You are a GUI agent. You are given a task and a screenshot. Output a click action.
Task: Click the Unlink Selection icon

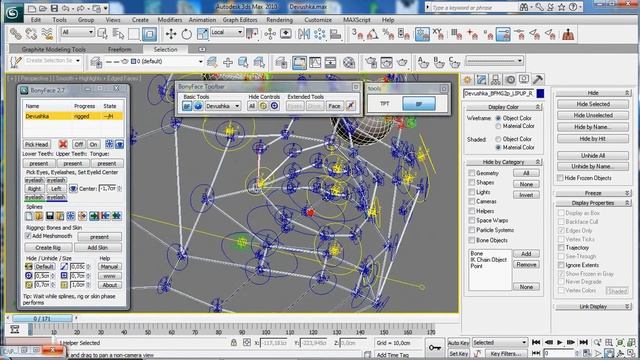coord(31,34)
